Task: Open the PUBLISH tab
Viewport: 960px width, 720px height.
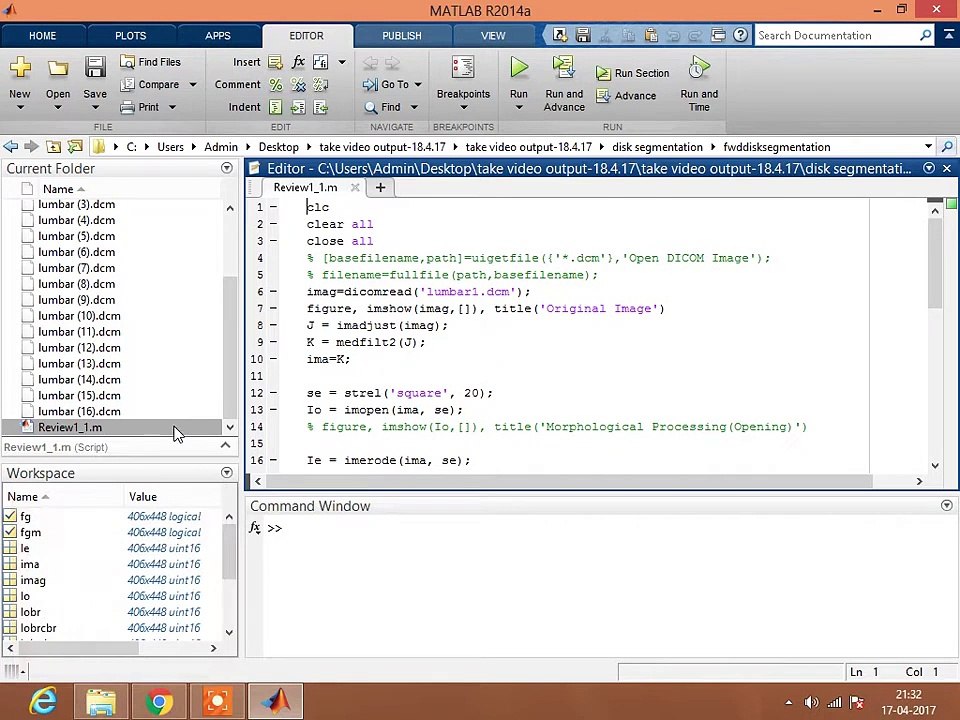Action: click(x=401, y=35)
